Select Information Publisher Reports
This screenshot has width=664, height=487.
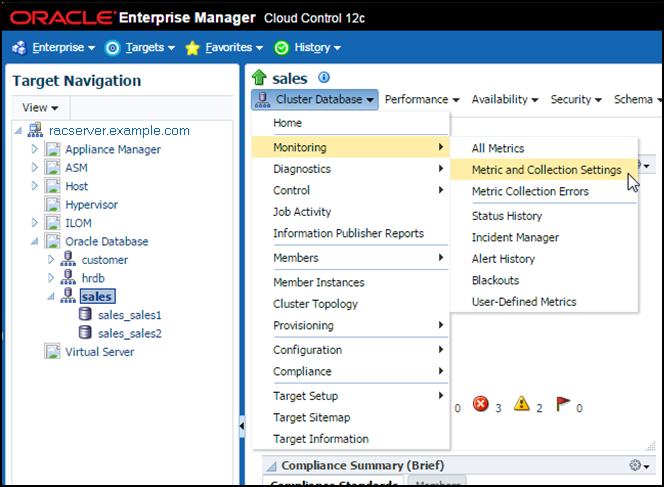tap(350, 233)
